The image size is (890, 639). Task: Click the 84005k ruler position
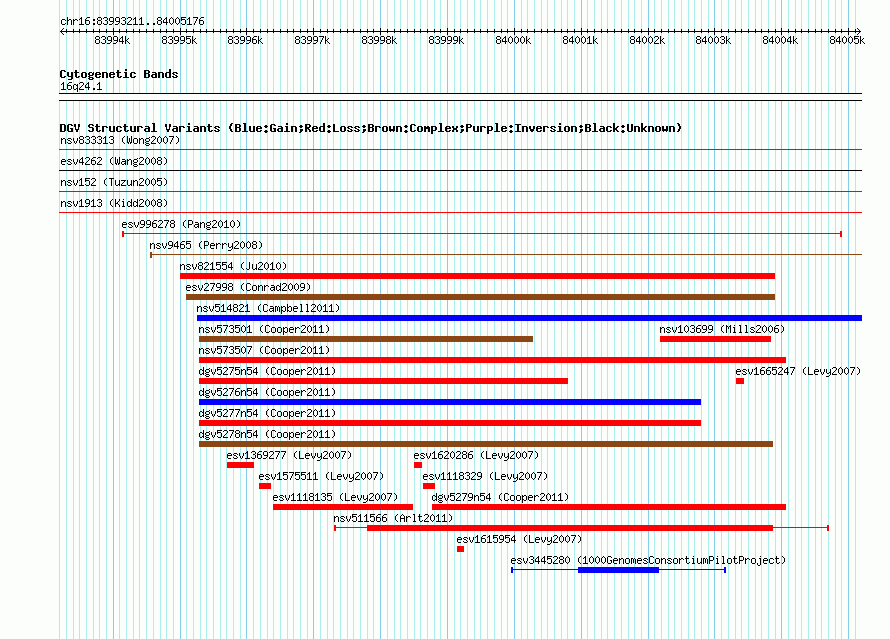847,40
